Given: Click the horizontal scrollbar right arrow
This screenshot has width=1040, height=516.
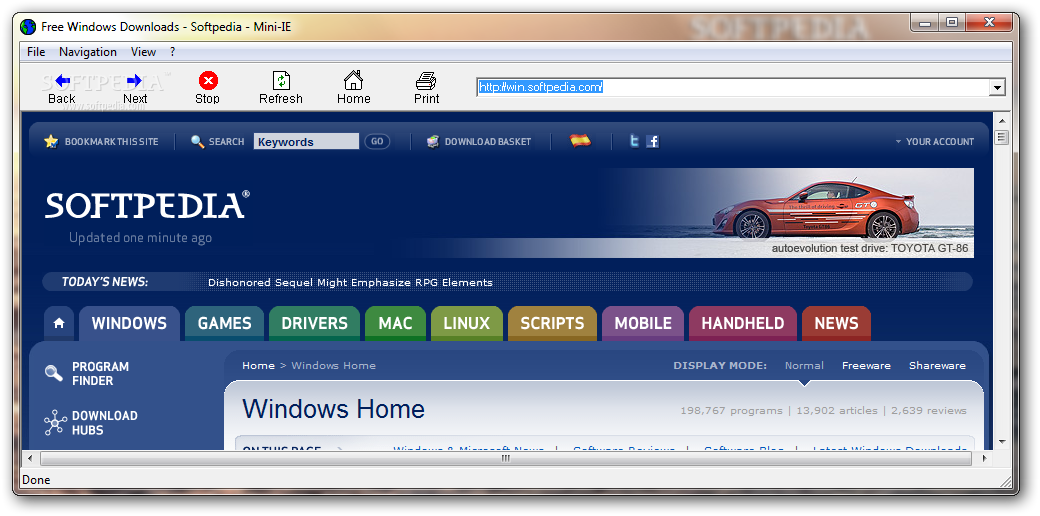Looking at the screenshot, I should click(984, 458).
